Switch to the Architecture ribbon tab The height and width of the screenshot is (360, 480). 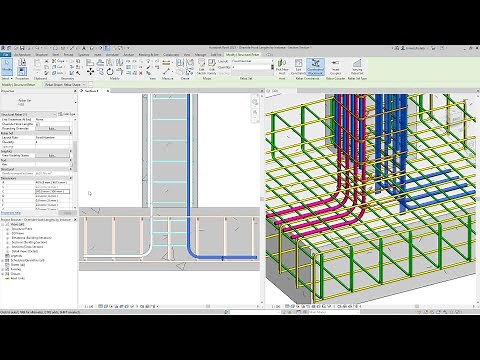click(22, 55)
